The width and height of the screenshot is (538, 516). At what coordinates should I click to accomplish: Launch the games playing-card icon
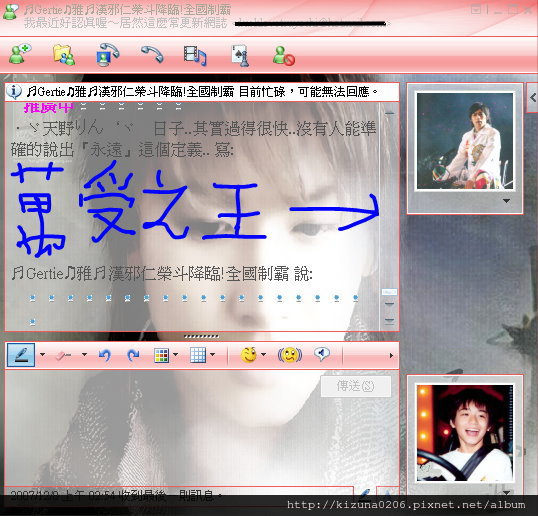[x=240, y=55]
